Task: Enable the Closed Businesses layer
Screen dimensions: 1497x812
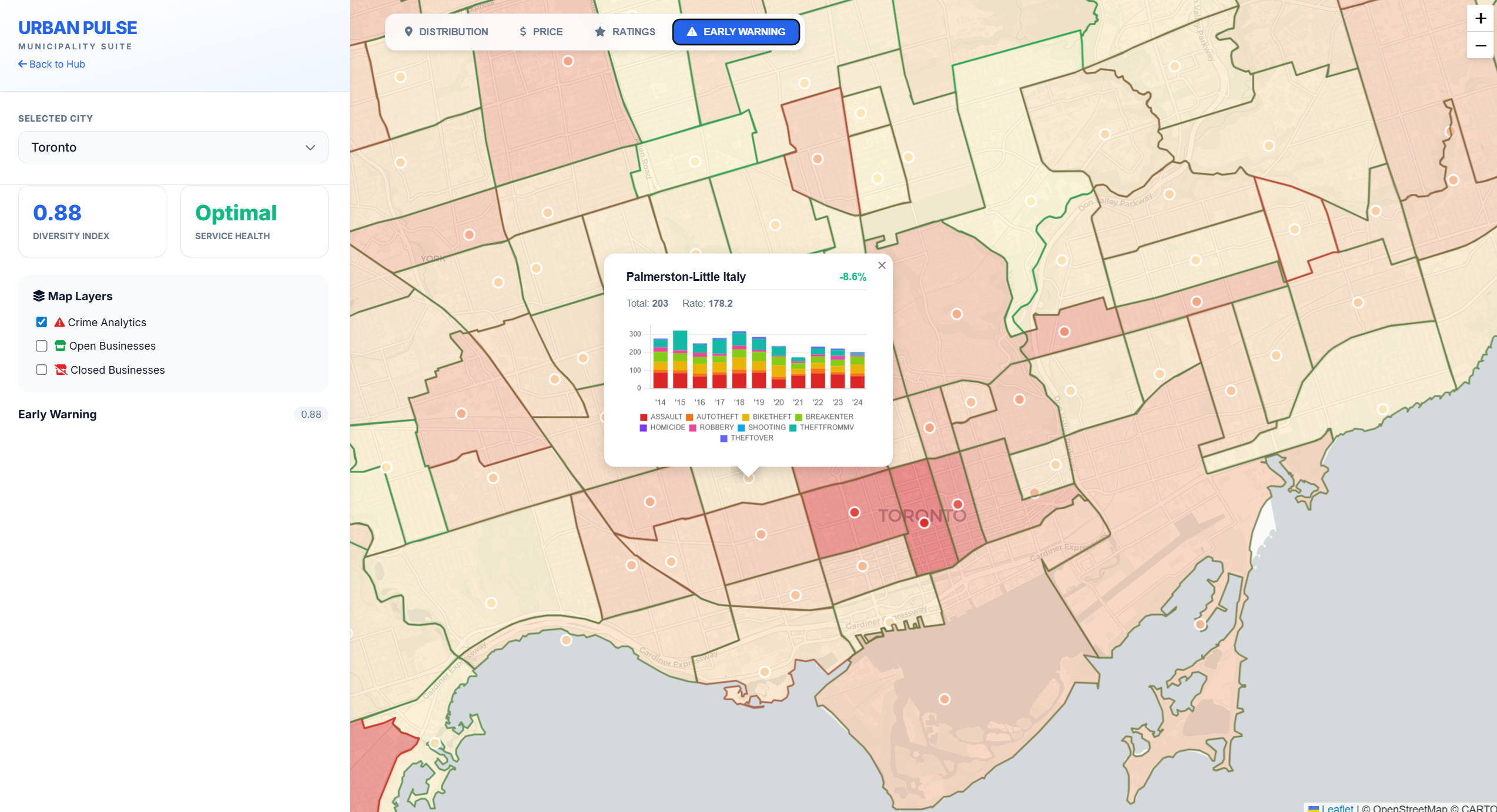Action: coord(41,370)
